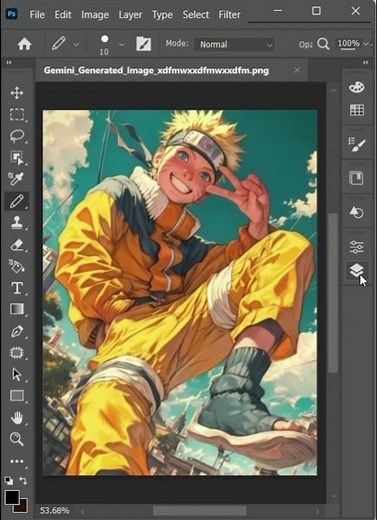
Task: Select the Paint Bucket tool
Action: [x=17, y=266]
